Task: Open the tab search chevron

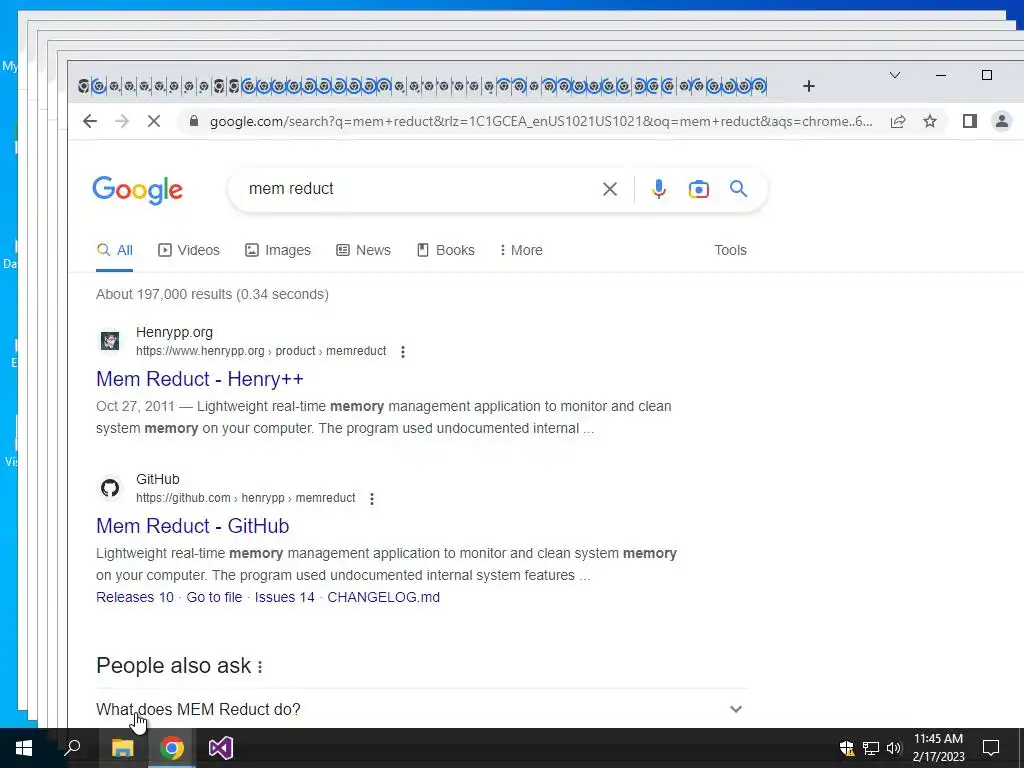Action: (895, 75)
